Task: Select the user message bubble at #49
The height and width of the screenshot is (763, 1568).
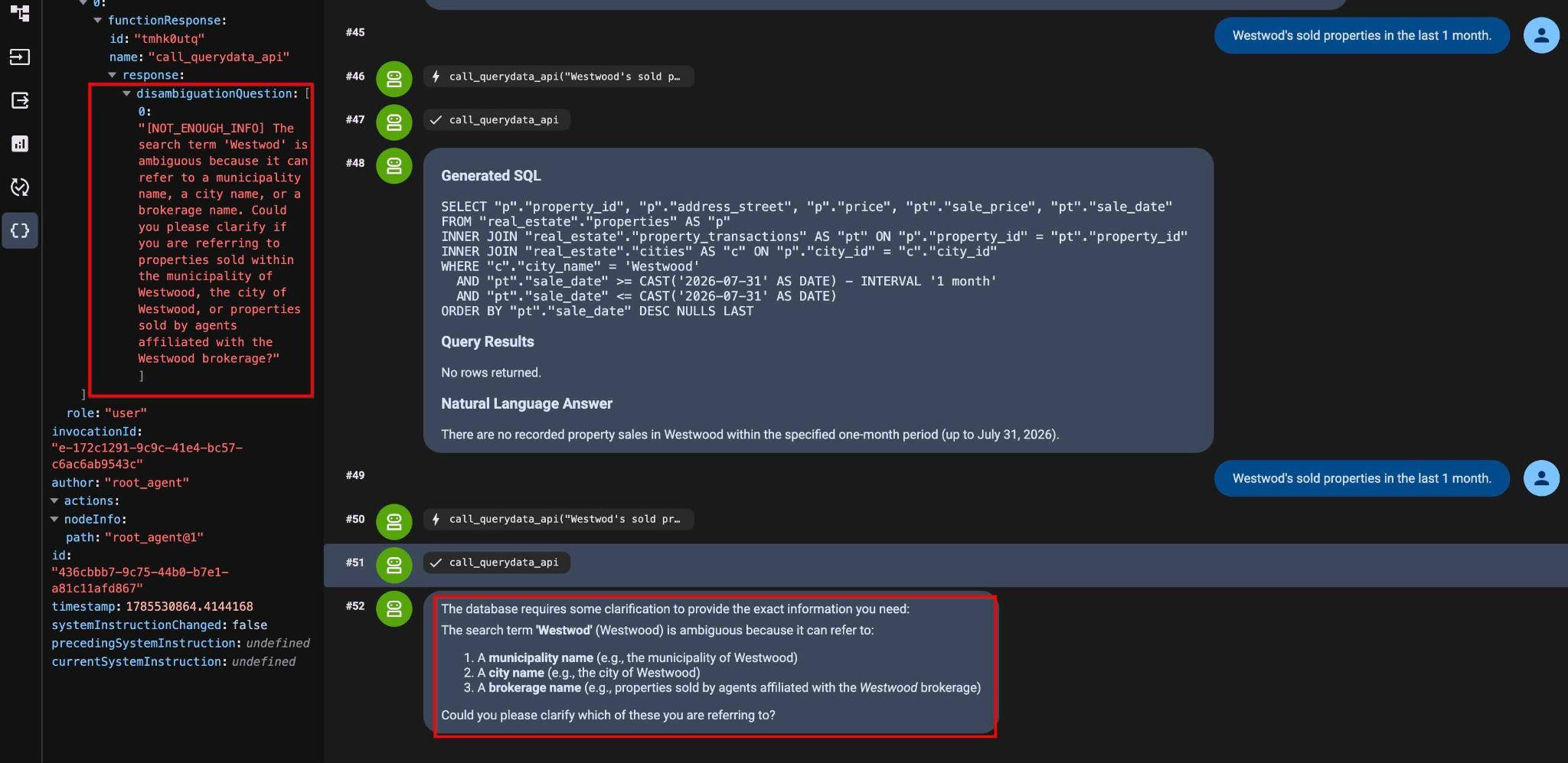Action: point(1361,478)
